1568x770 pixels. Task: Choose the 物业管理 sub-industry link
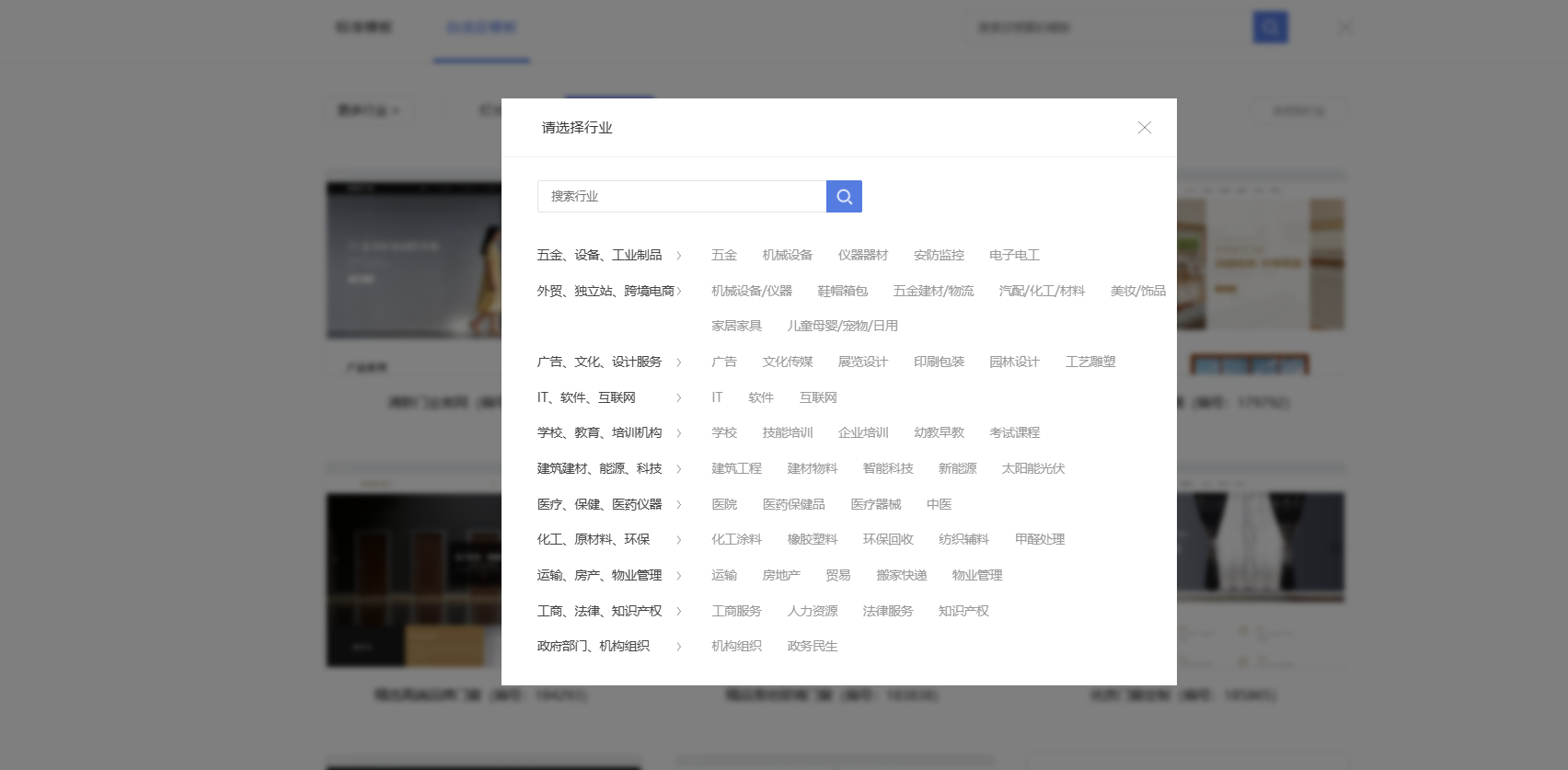[x=977, y=575]
